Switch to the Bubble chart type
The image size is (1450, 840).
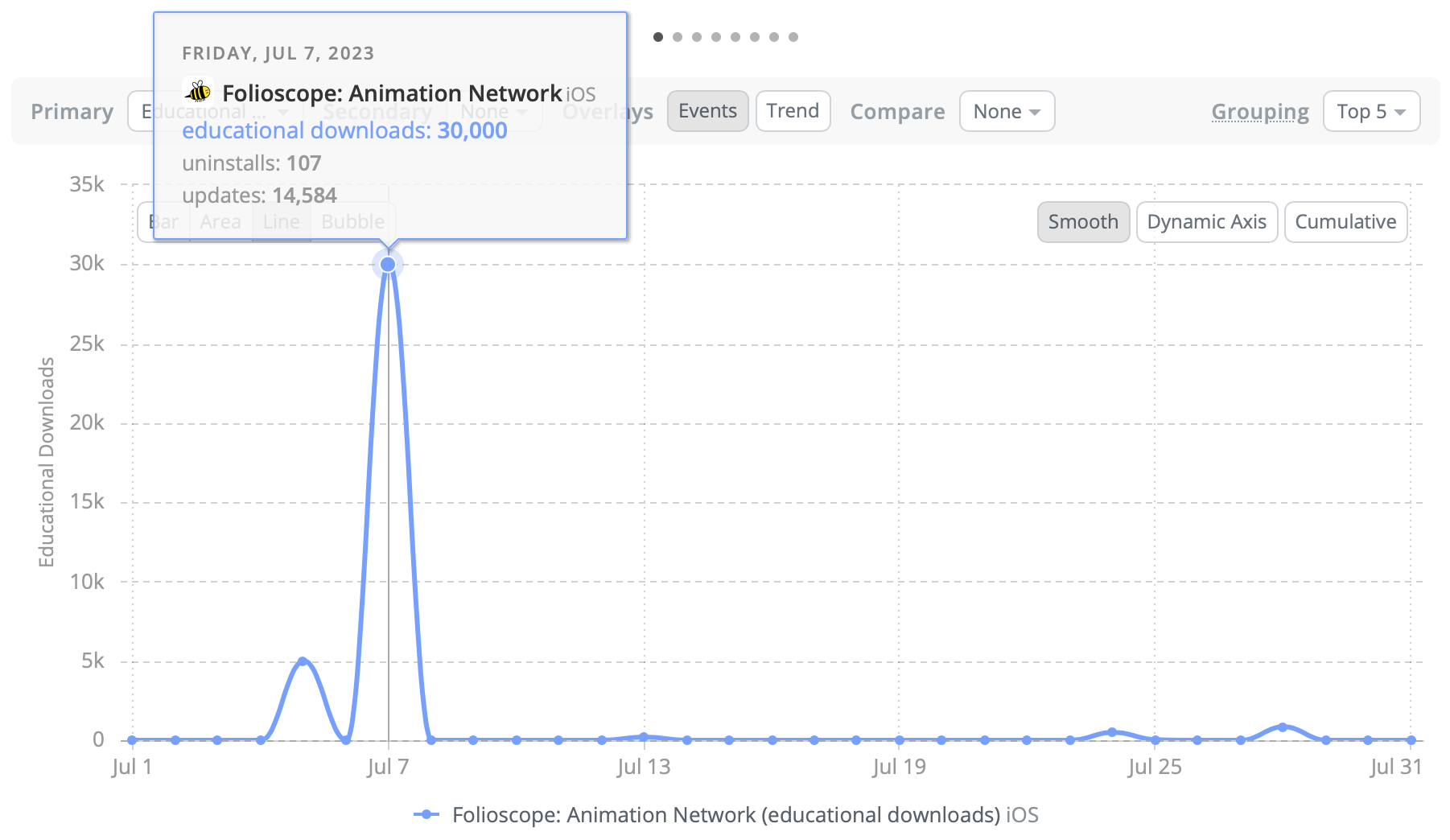(x=352, y=222)
